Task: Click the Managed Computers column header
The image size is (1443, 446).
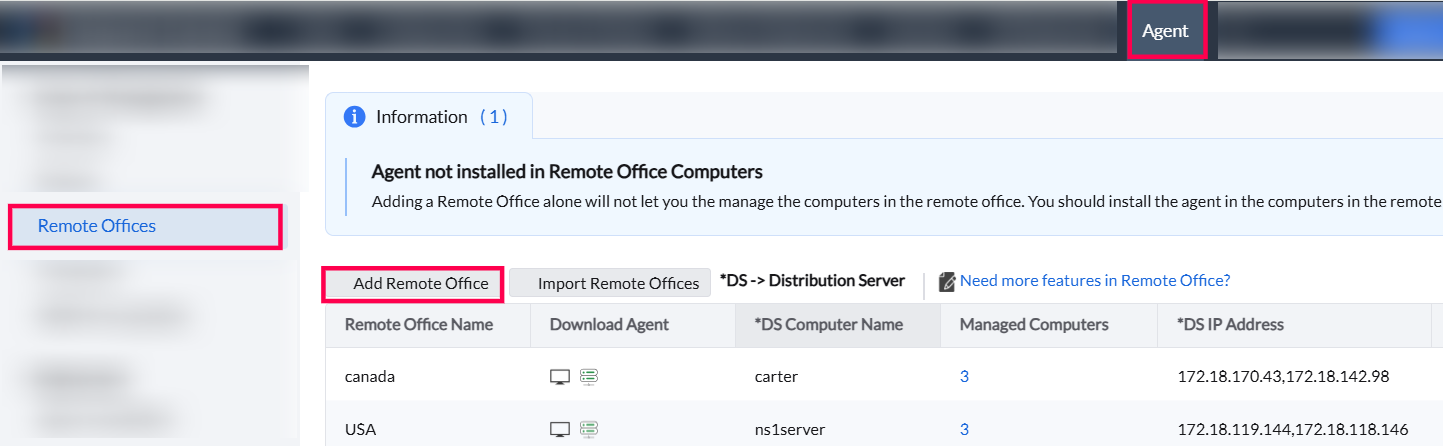Action: (1034, 324)
